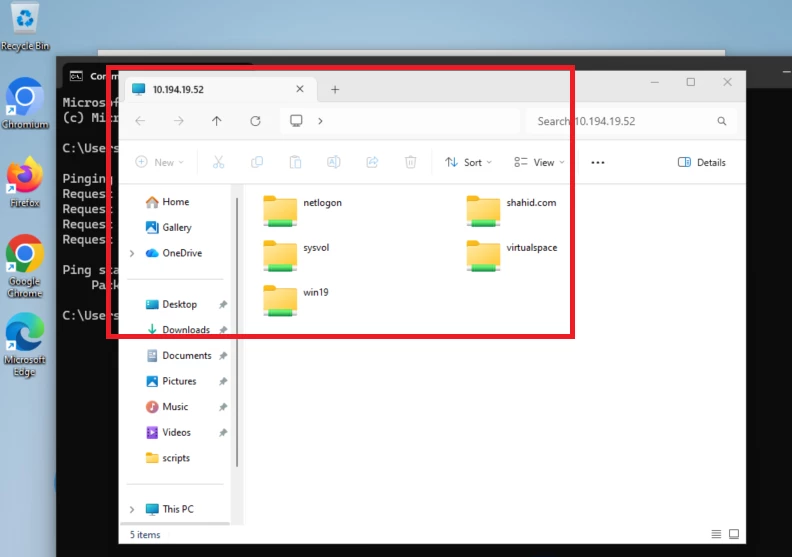Viewport: 792px width, 557px height.
Task: Click the Copy icon in toolbar
Action: [x=257, y=162]
